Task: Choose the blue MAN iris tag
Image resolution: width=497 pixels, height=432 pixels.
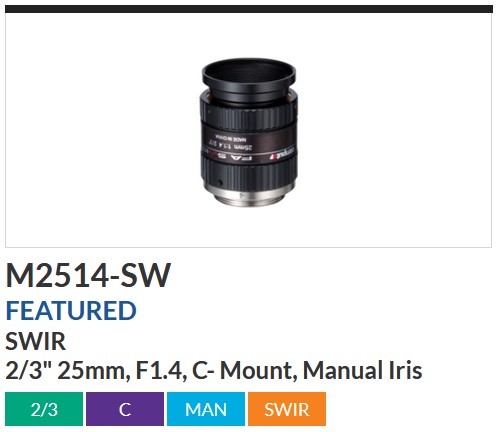Action: [x=206, y=409]
